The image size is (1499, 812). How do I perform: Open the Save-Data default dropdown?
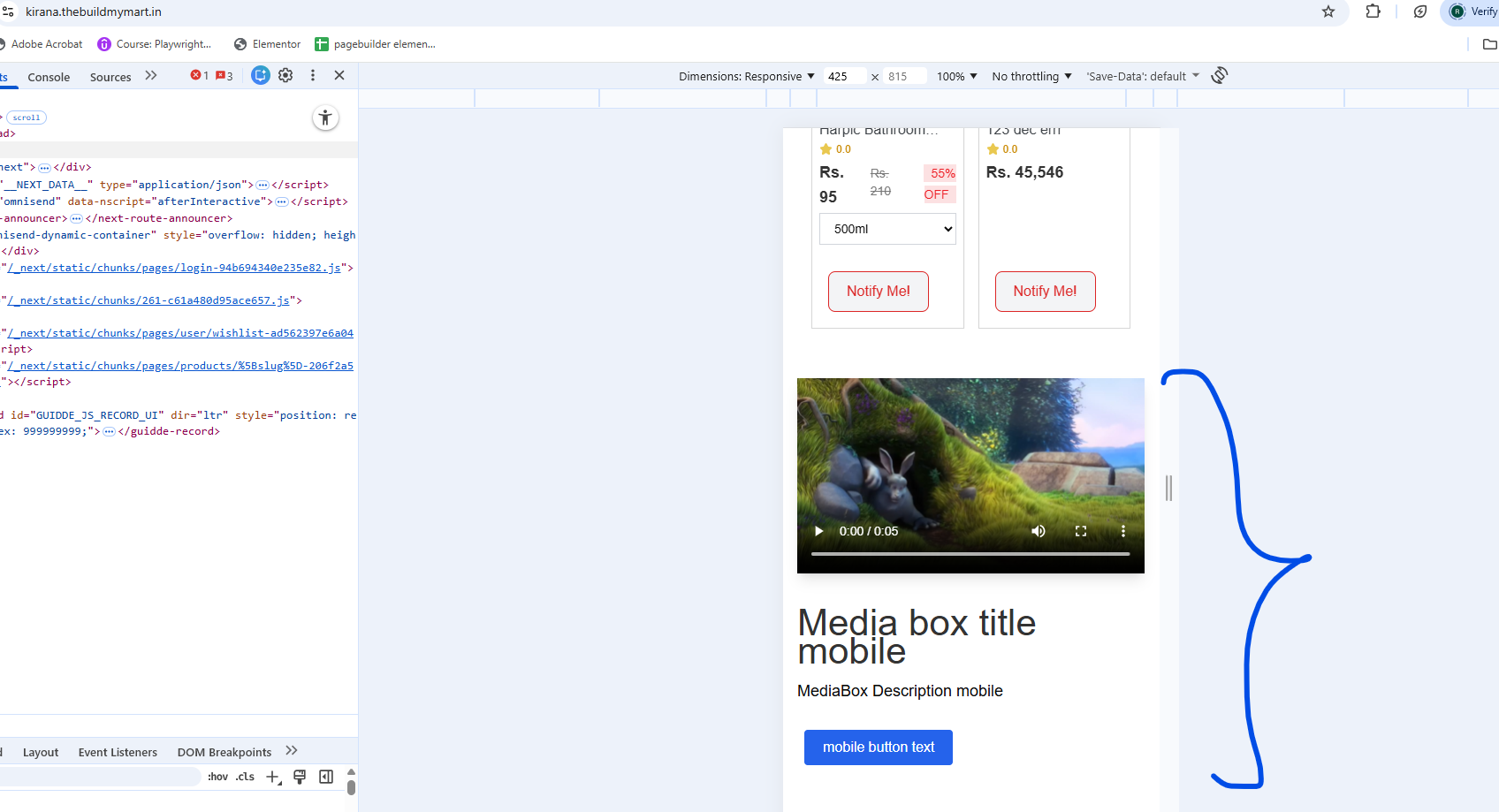[1143, 77]
